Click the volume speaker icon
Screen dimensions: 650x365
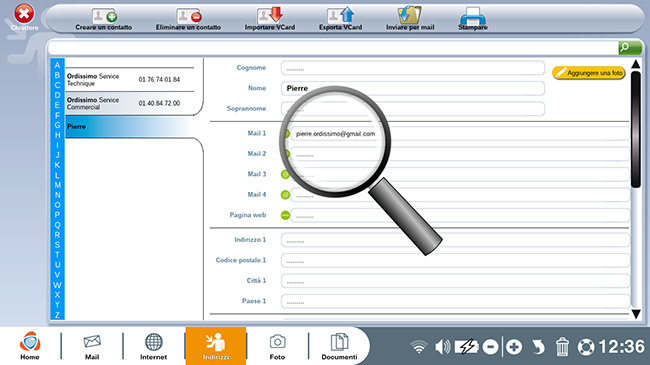(443, 347)
